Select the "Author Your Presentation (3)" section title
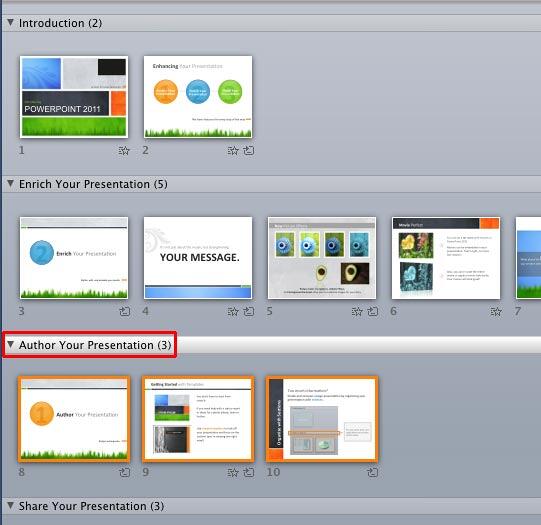Screen dimensions: 541x525 [x=95, y=345]
